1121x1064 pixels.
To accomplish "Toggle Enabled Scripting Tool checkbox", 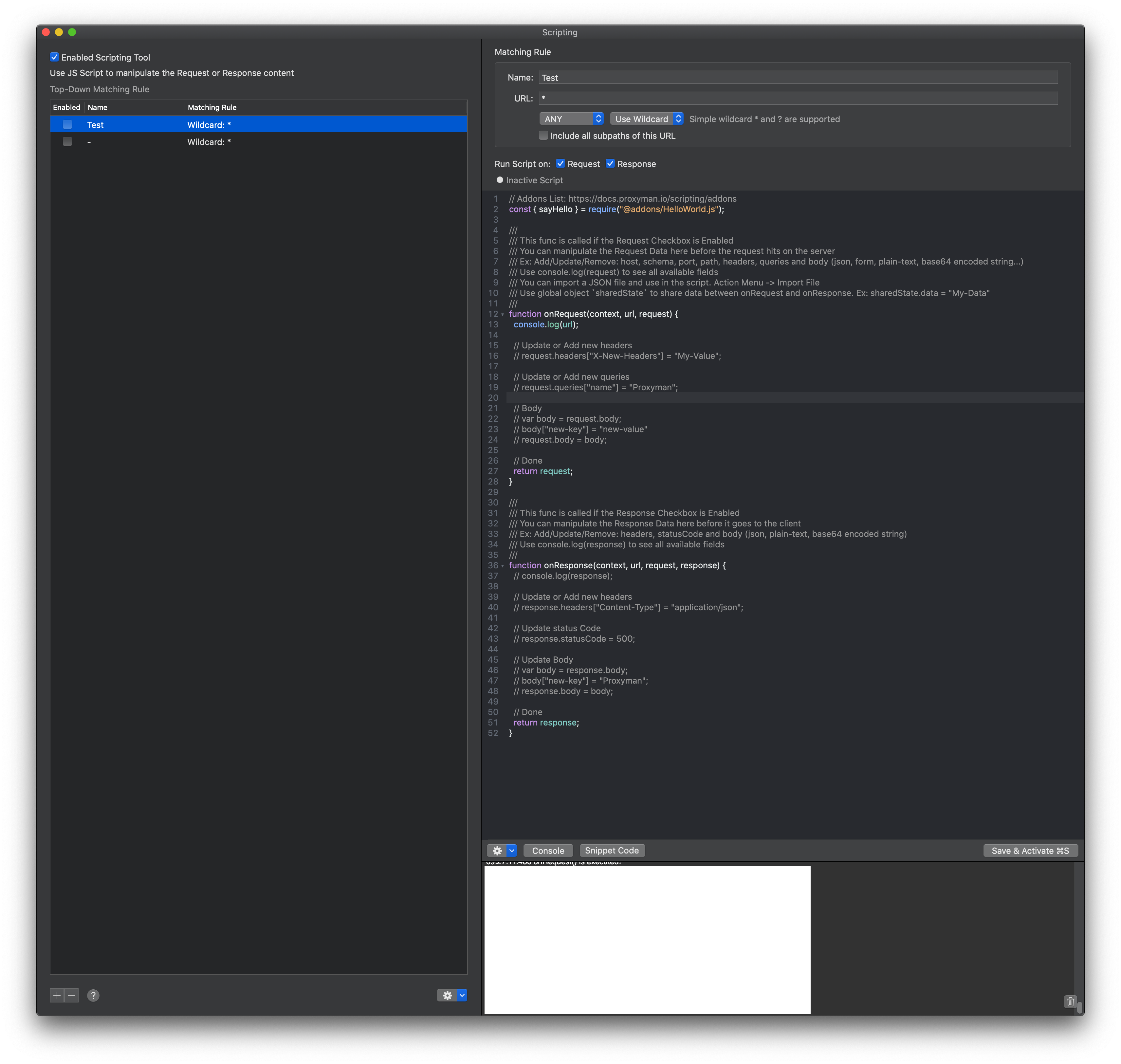I will [54, 57].
